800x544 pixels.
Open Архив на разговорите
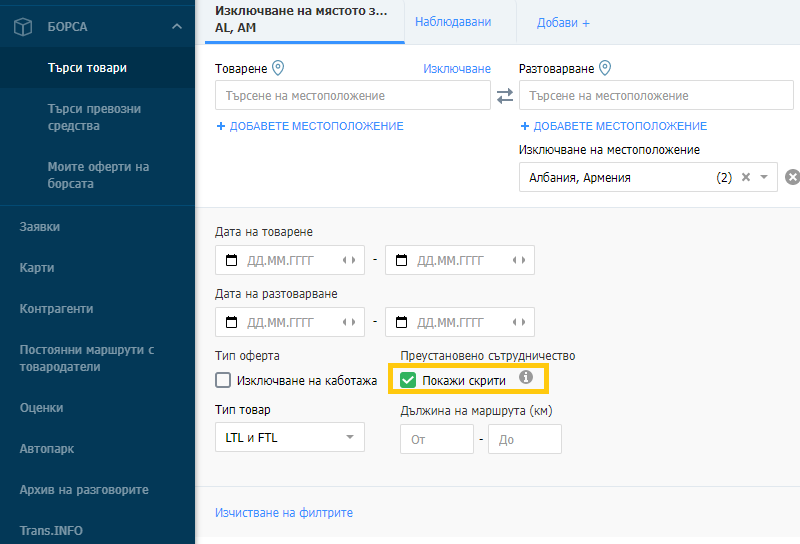(x=84, y=489)
